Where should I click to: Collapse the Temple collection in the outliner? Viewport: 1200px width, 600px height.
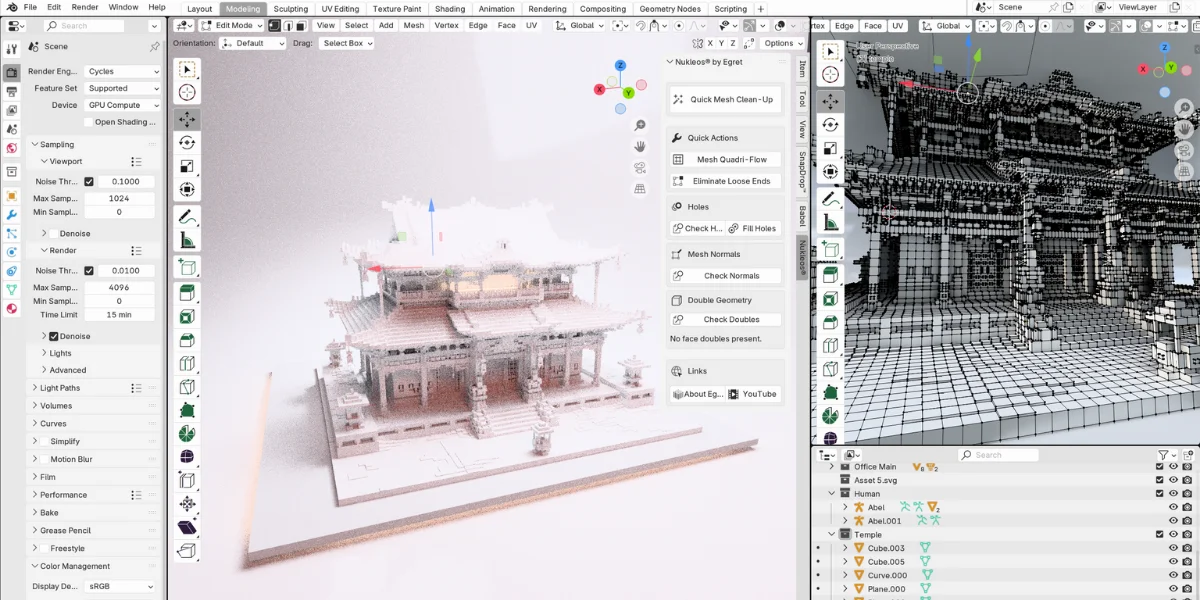pos(832,534)
